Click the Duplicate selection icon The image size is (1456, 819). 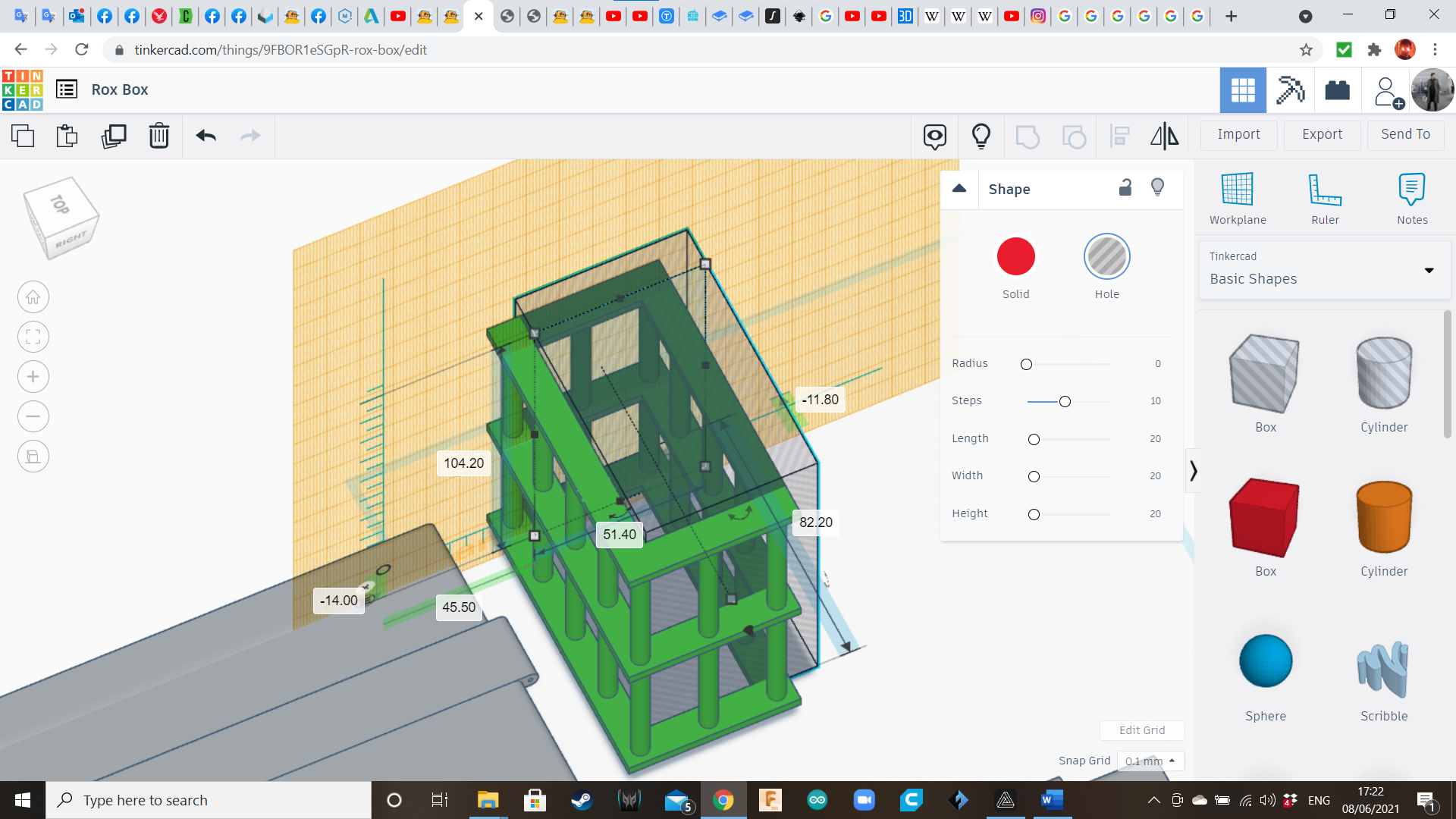(x=113, y=135)
